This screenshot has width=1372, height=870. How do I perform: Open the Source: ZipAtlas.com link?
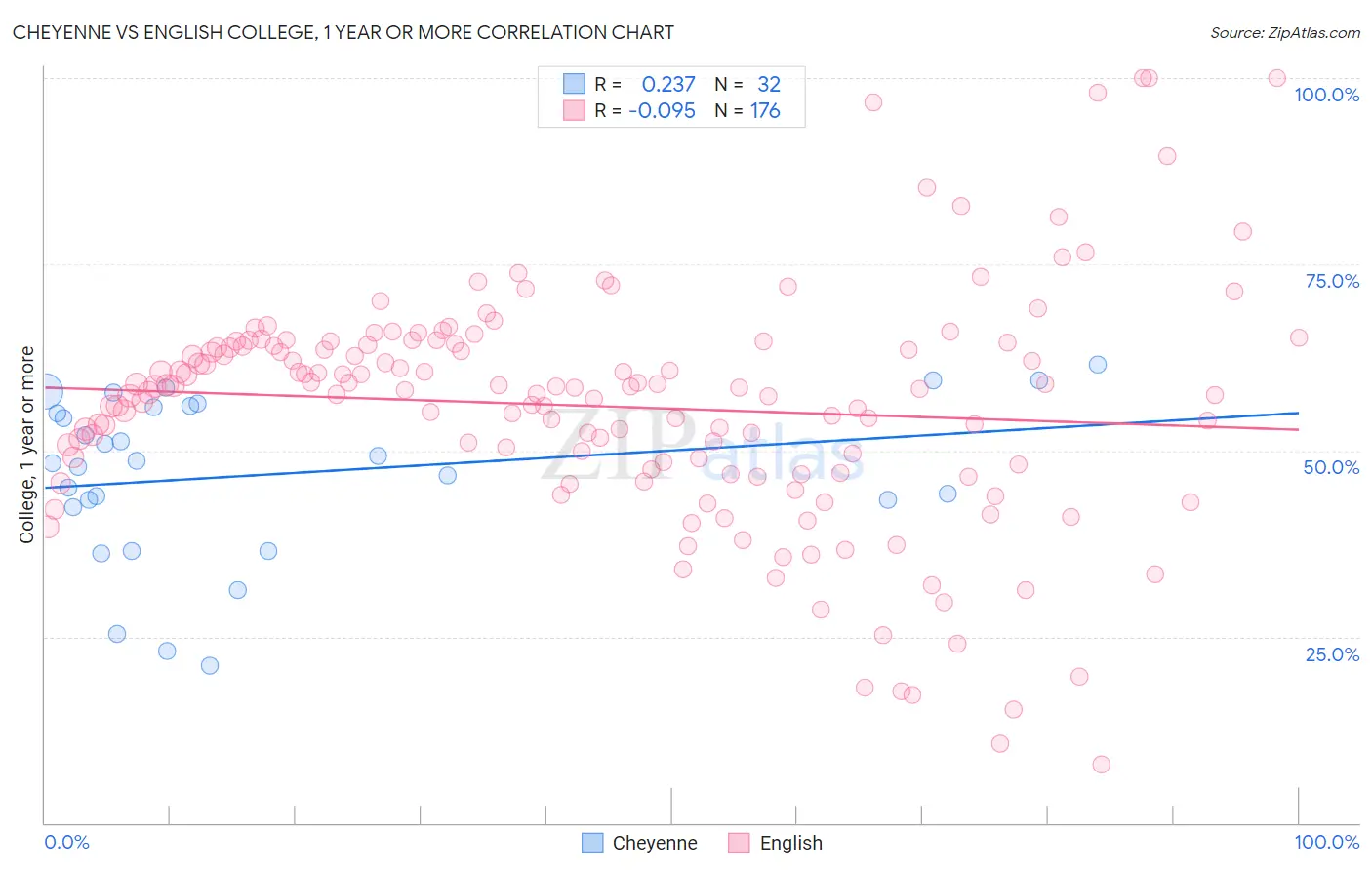coord(1285,32)
